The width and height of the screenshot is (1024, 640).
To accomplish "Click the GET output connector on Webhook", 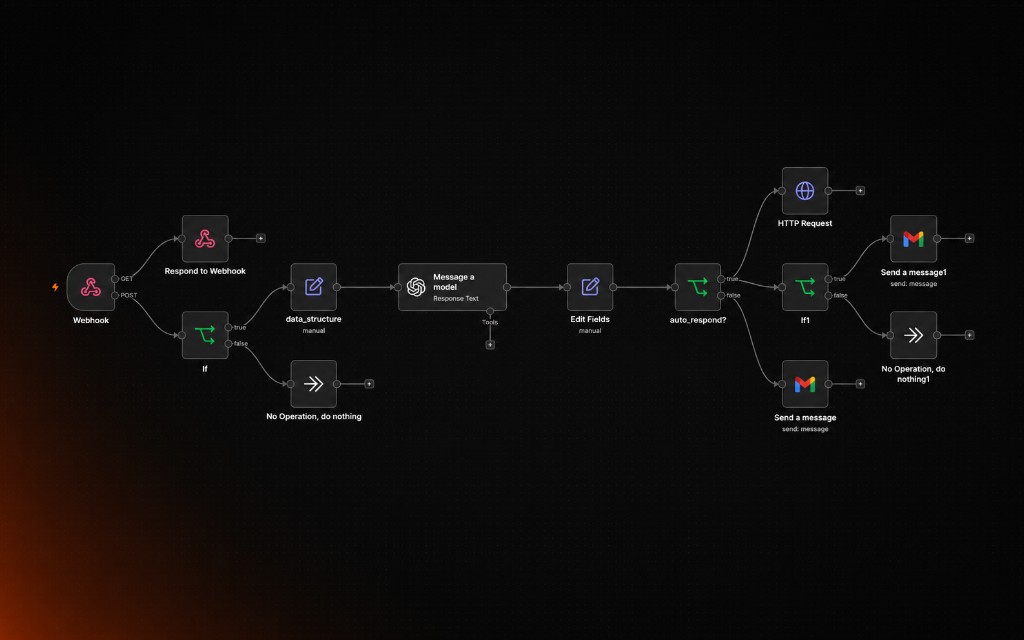I will coord(115,279).
